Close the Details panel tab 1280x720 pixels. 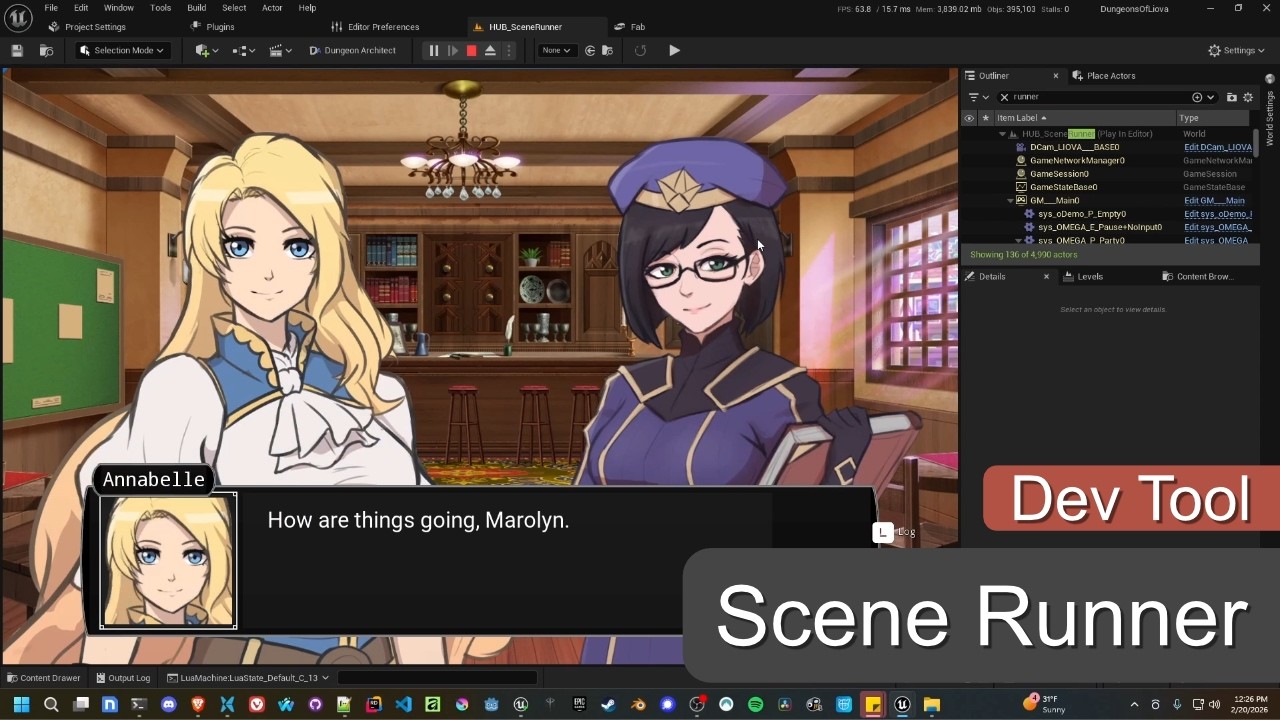coord(1046,277)
